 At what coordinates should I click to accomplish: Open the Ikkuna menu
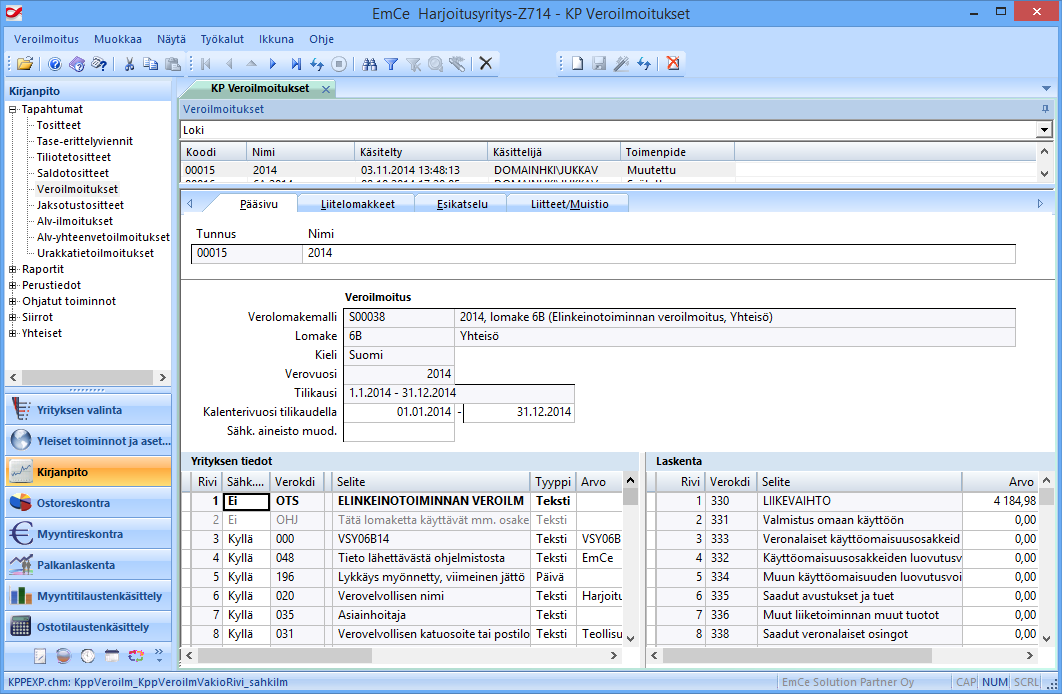[x=276, y=39]
